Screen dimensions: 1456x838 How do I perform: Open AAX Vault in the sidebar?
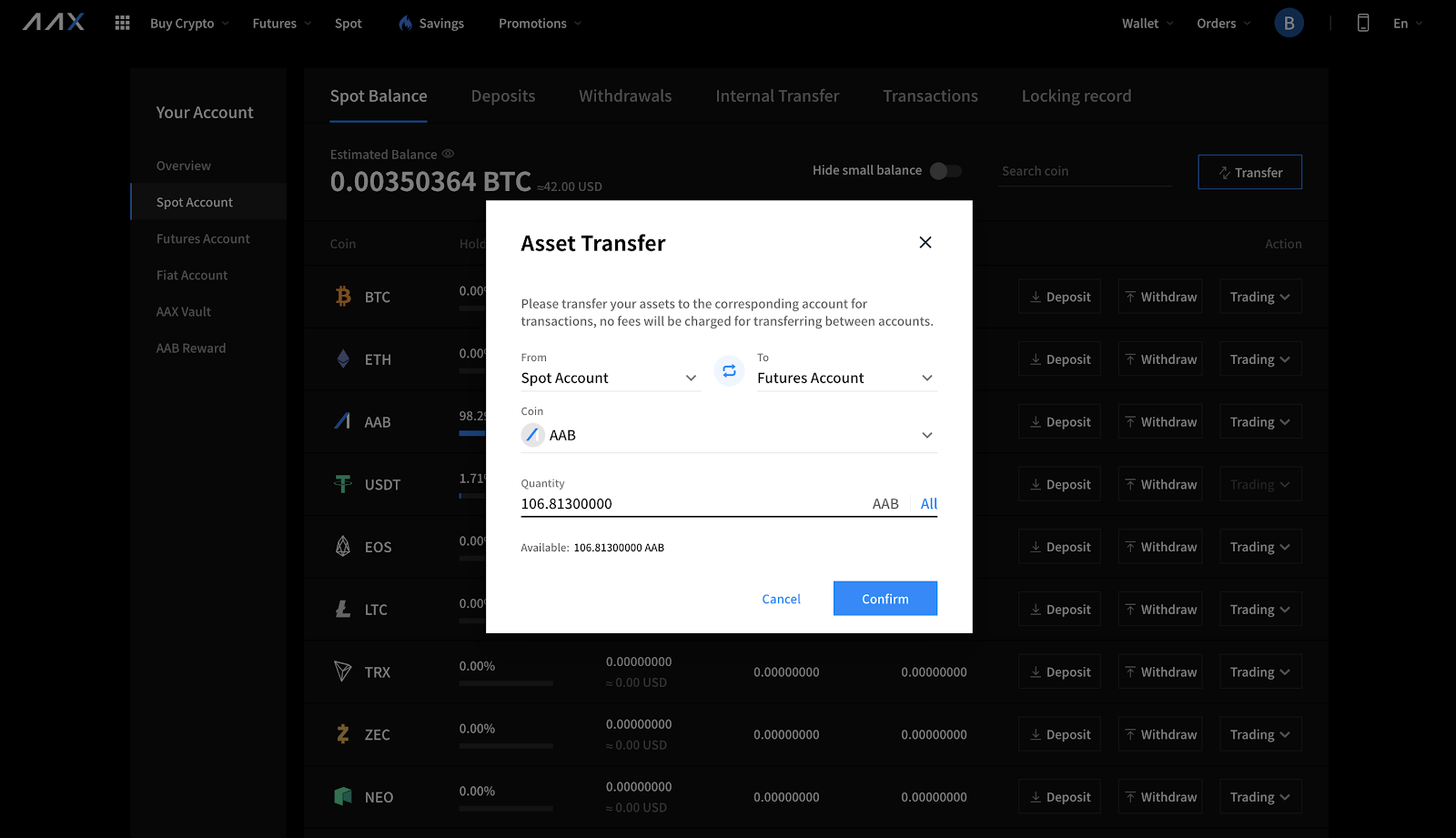[x=184, y=311]
